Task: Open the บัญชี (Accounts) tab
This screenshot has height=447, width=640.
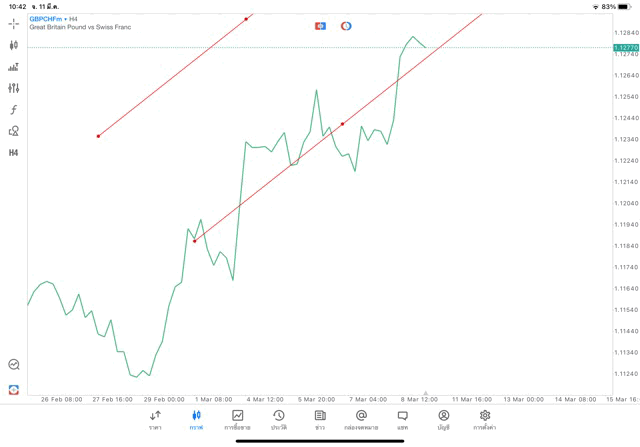Action: tap(443, 419)
